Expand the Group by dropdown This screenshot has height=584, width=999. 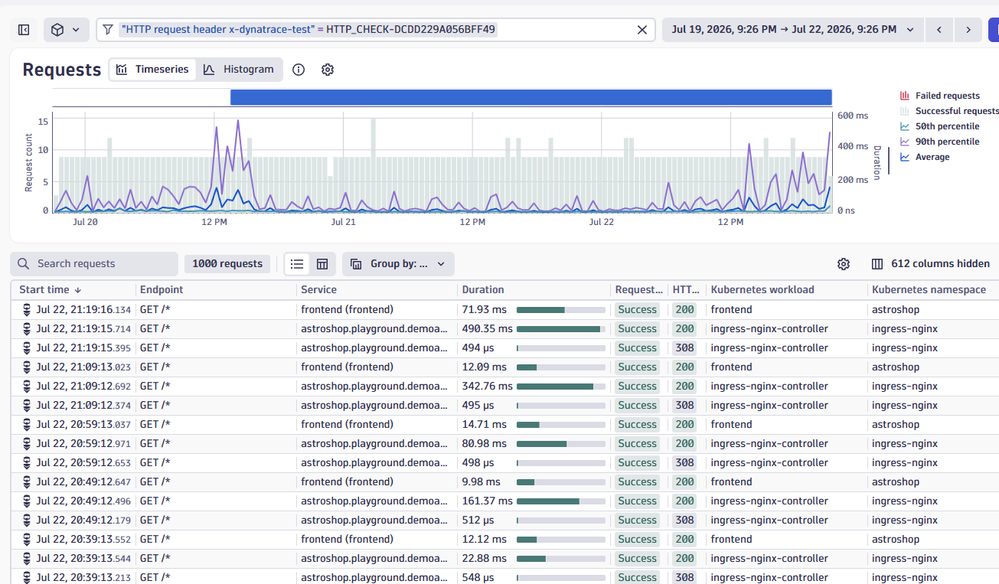pyautogui.click(x=398, y=264)
